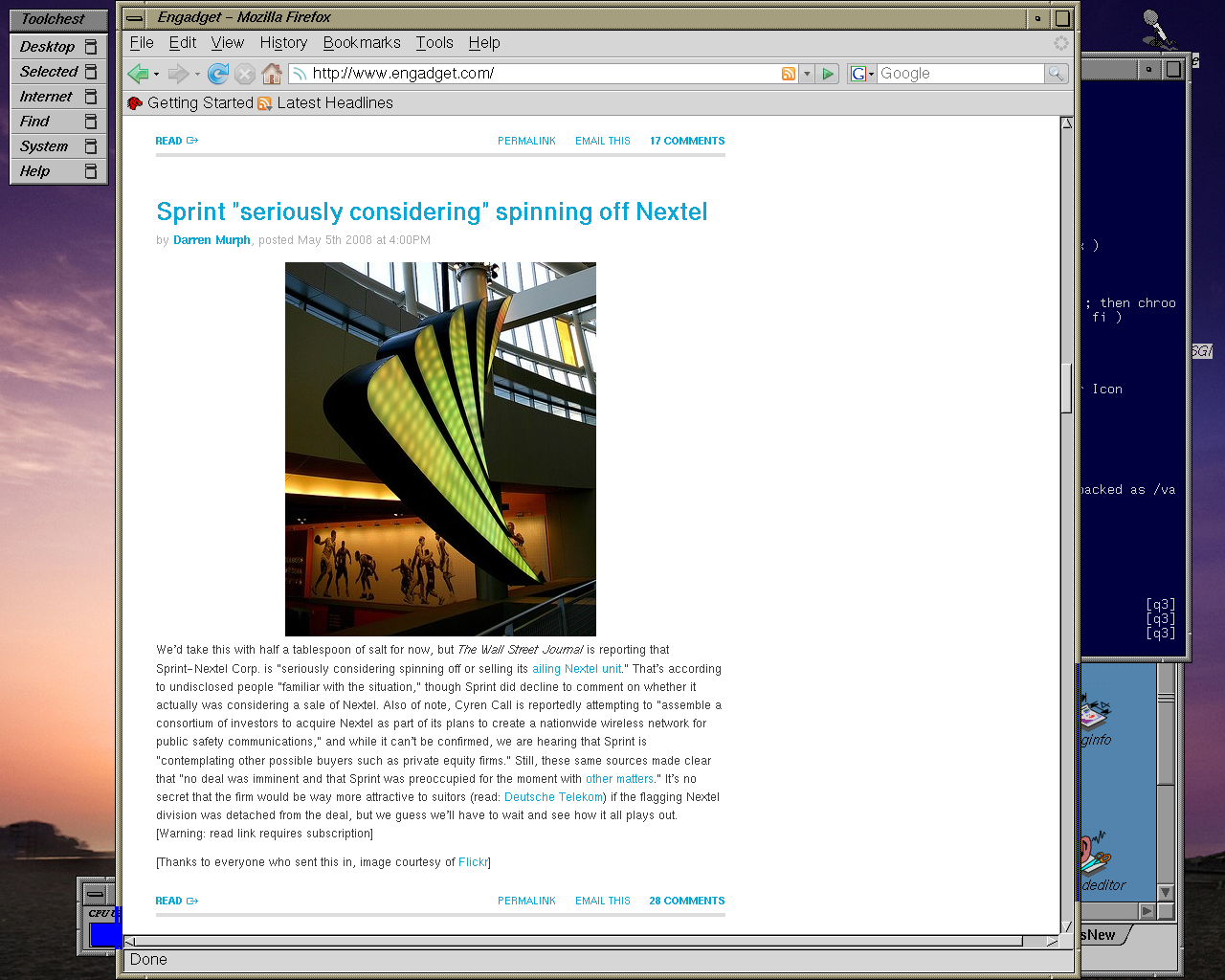The image size is (1225, 980).
Task: Open the Tools menu
Action: point(434,43)
